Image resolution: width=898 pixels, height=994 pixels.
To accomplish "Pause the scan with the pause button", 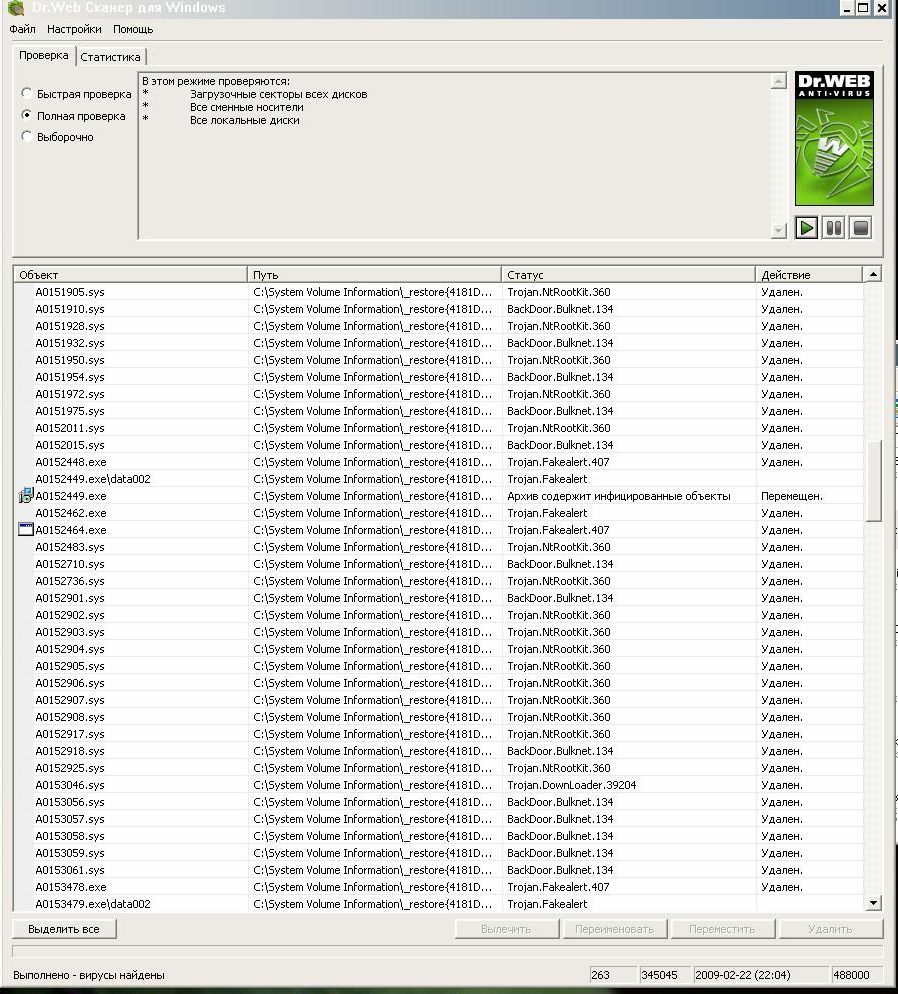I will (833, 228).
